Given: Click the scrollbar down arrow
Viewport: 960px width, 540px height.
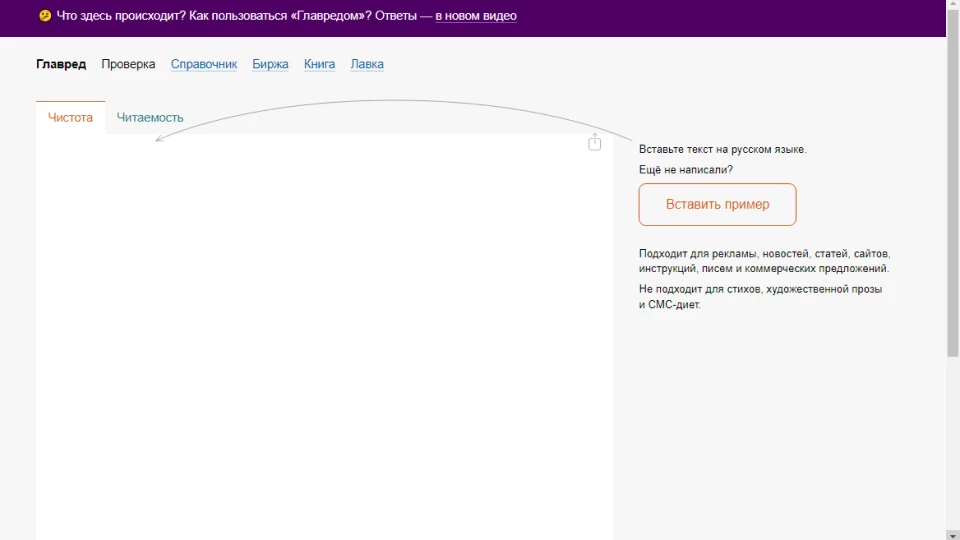Looking at the screenshot, I should 952,534.
